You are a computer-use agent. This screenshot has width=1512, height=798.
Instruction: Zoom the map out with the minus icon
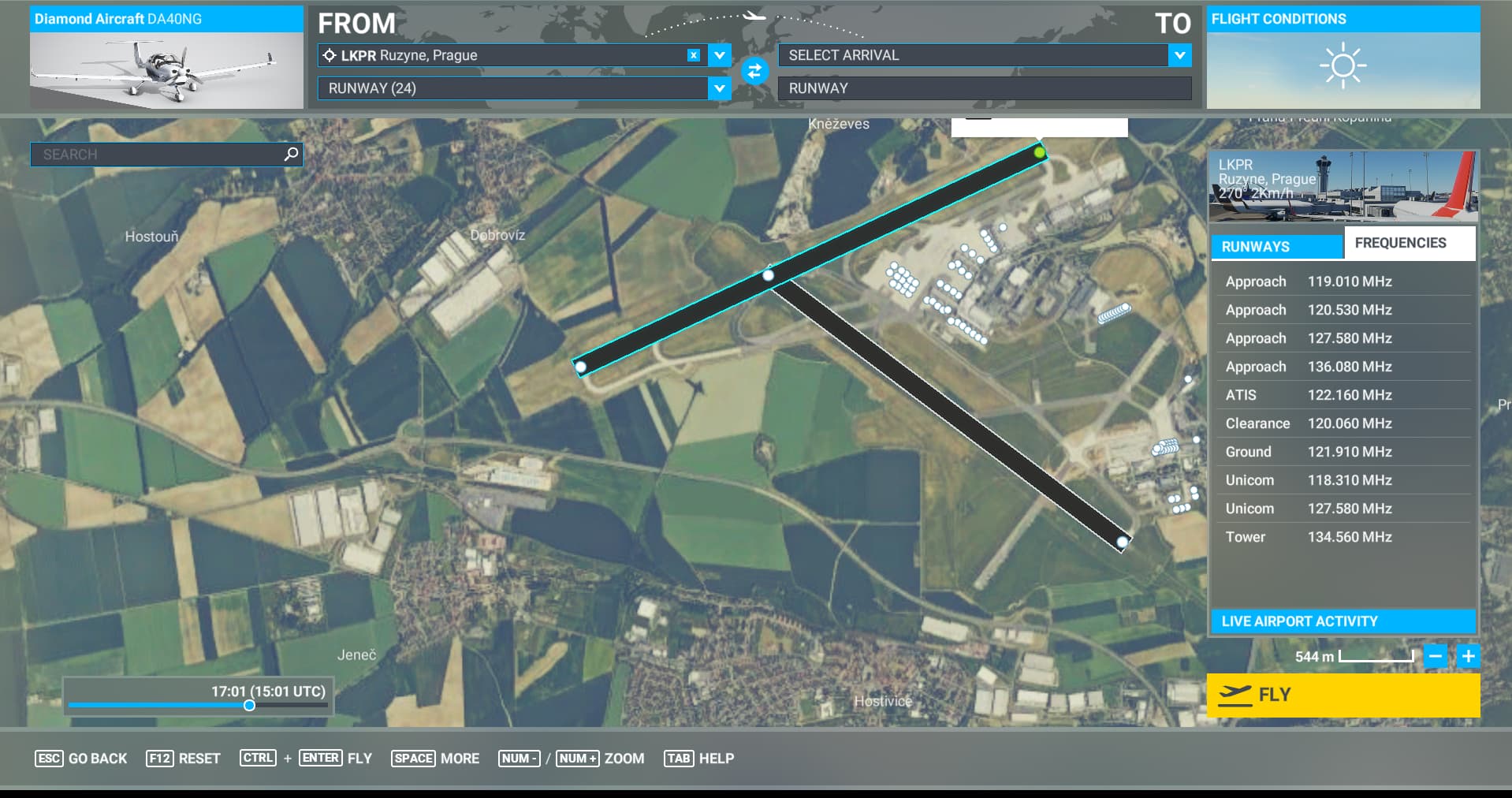1436,655
